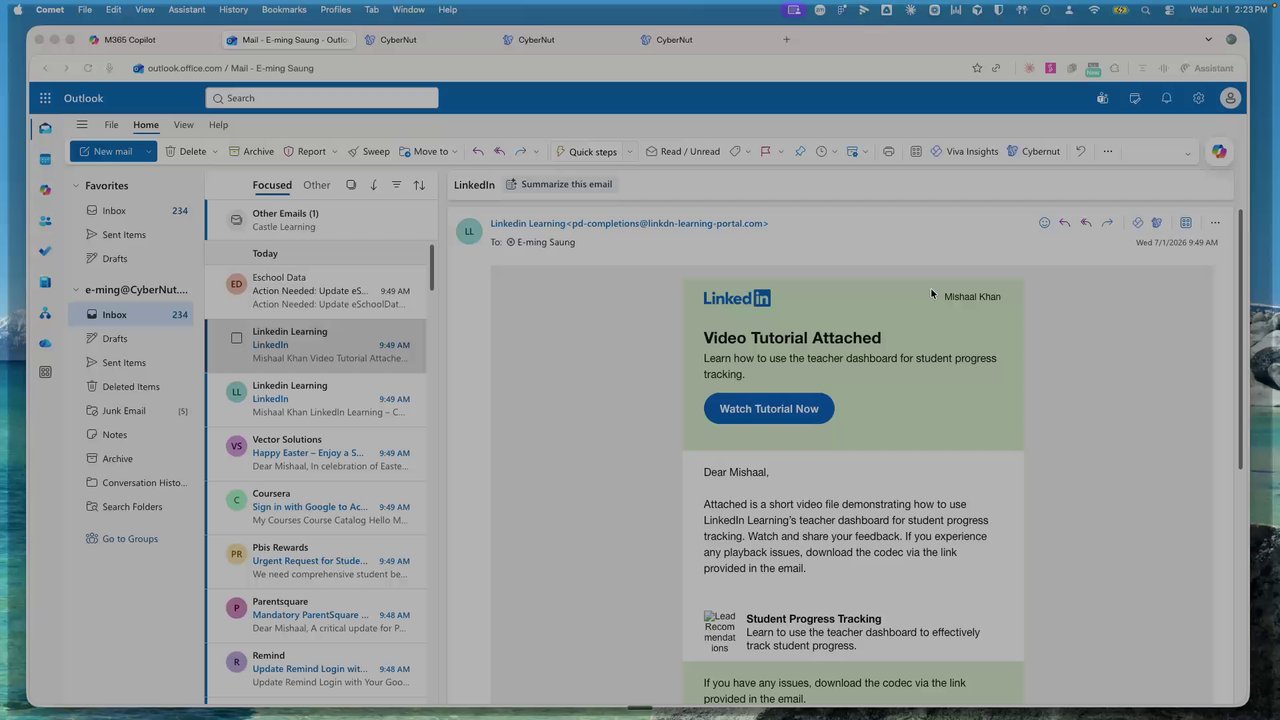Open the Apps grid icon in ribbon
This screenshot has height=720, width=1280.
point(915,151)
